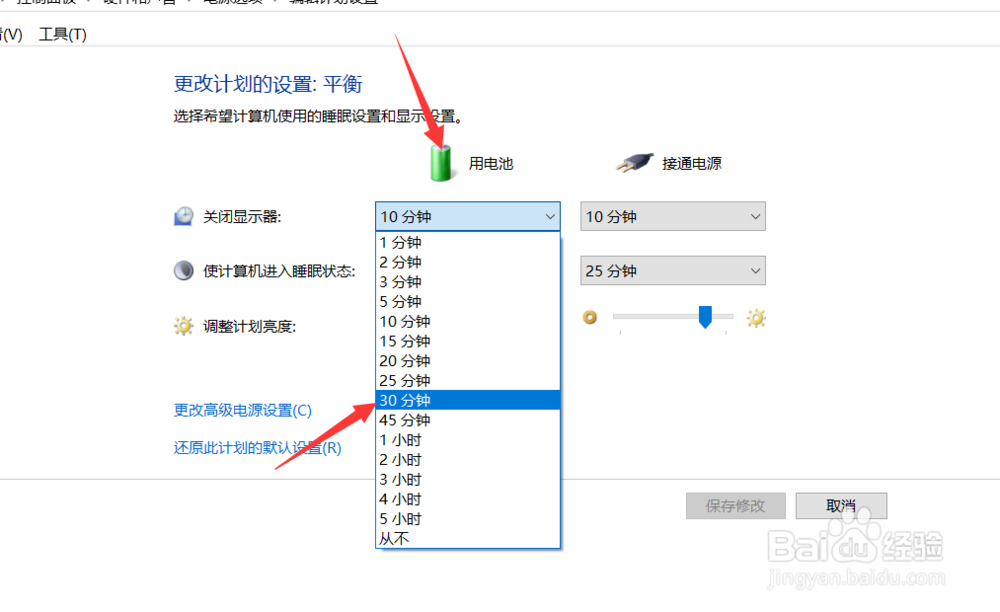Click the bright sun icon right of brightness slider
The height and width of the screenshot is (612, 1000).
coord(755,317)
